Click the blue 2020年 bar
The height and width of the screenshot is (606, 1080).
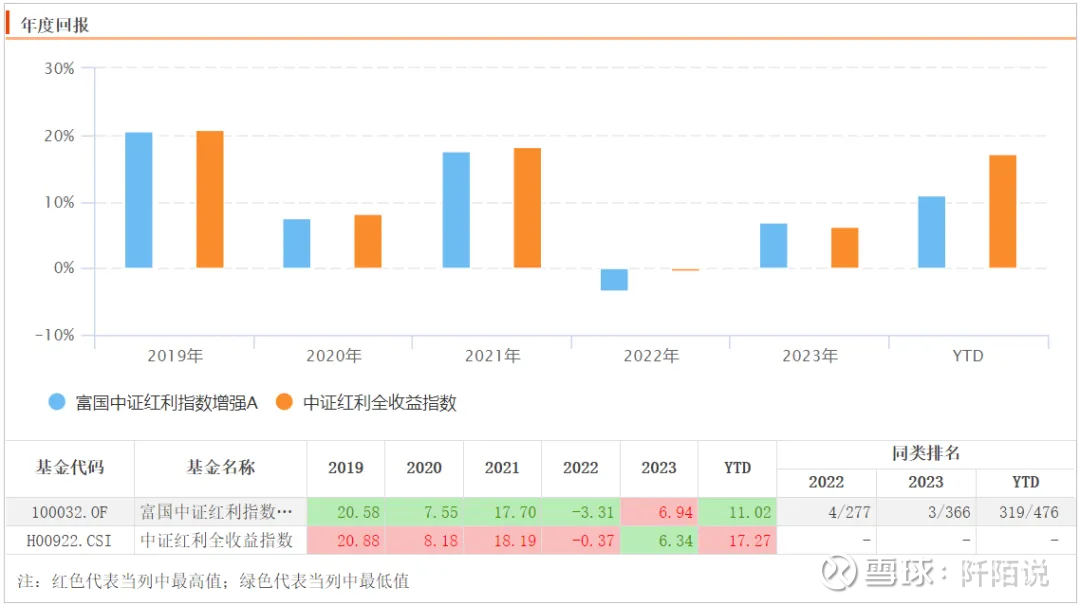pos(297,243)
